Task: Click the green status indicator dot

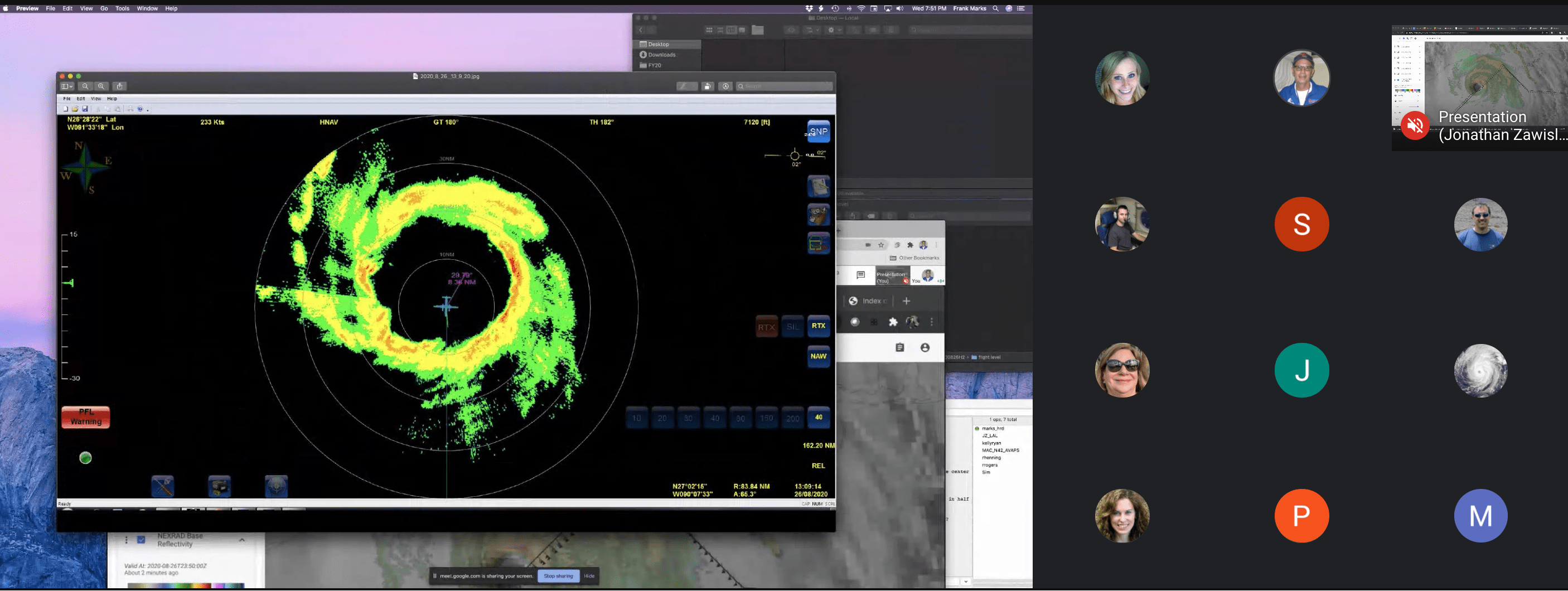Action: pyautogui.click(x=86, y=458)
